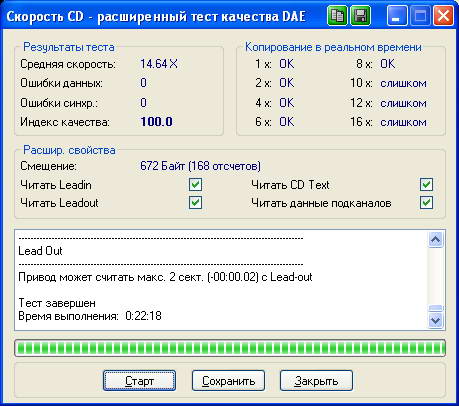Toggle the Читать Leadout checkbox
Image resolution: width=459 pixels, height=406 pixels.
pos(195,202)
